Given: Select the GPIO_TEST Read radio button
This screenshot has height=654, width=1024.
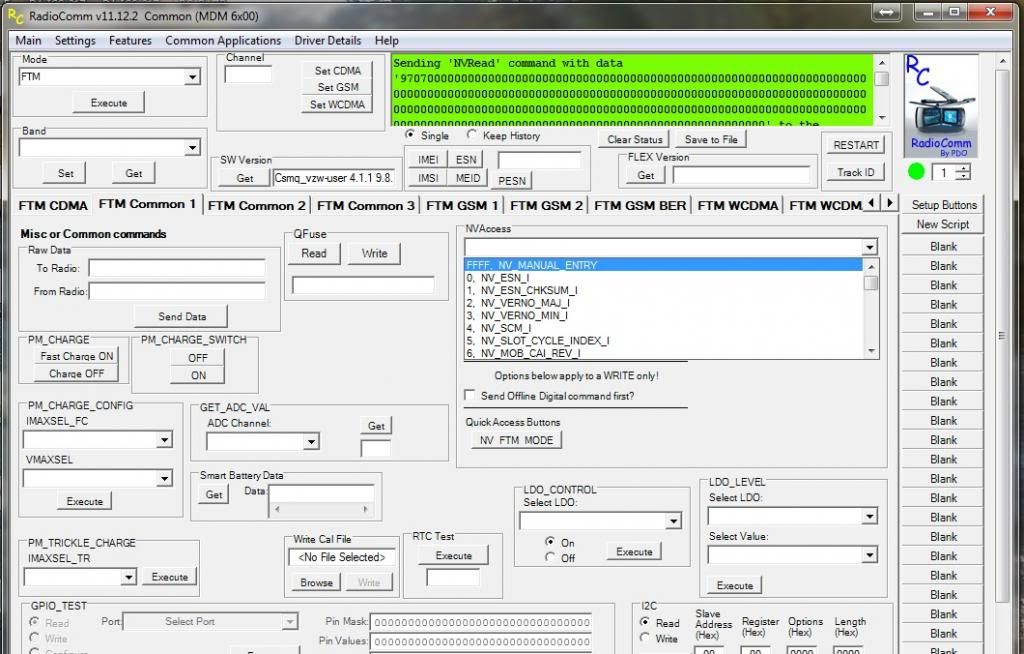Looking at the screenshot, I should point(35,622).
